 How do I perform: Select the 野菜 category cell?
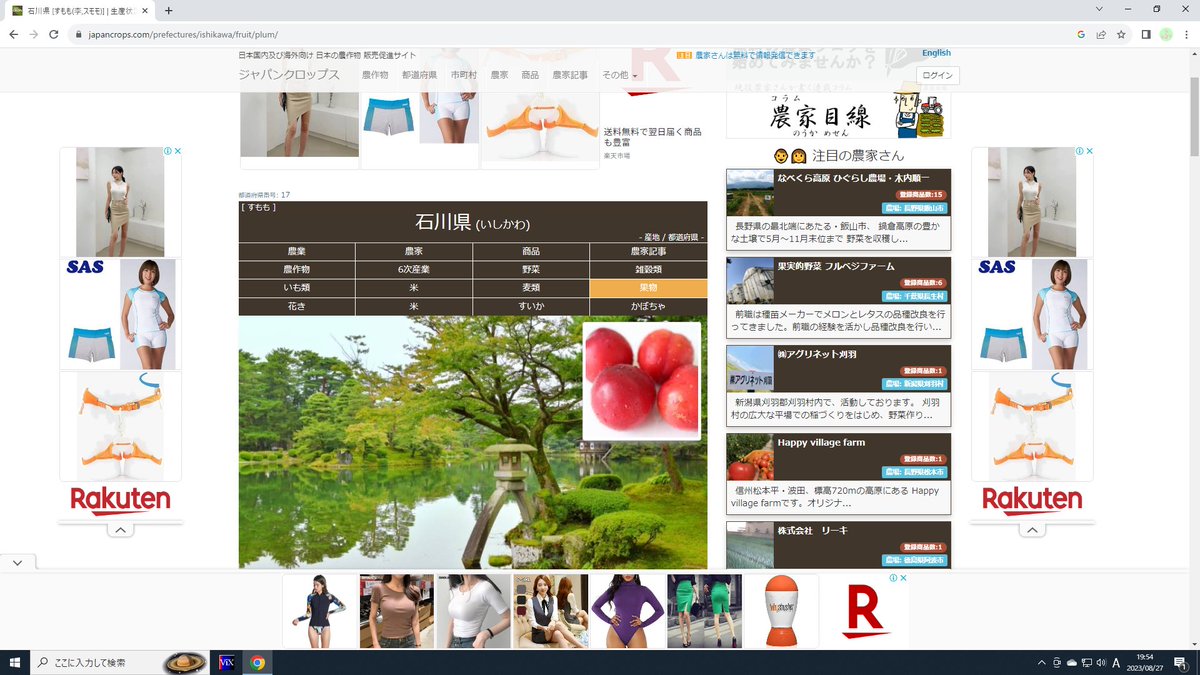(531, 269)
